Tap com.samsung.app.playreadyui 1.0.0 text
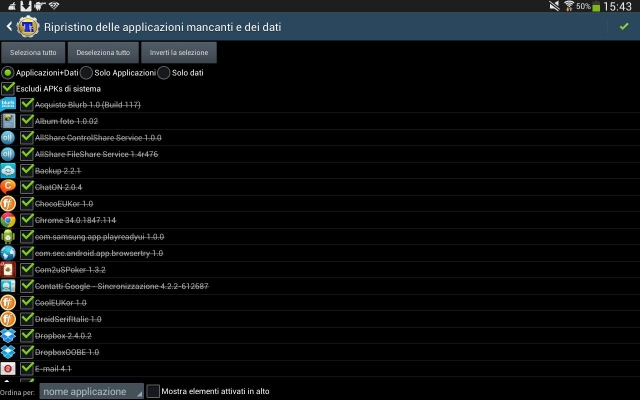The image size is (640, 400). [x=100, y=236]
